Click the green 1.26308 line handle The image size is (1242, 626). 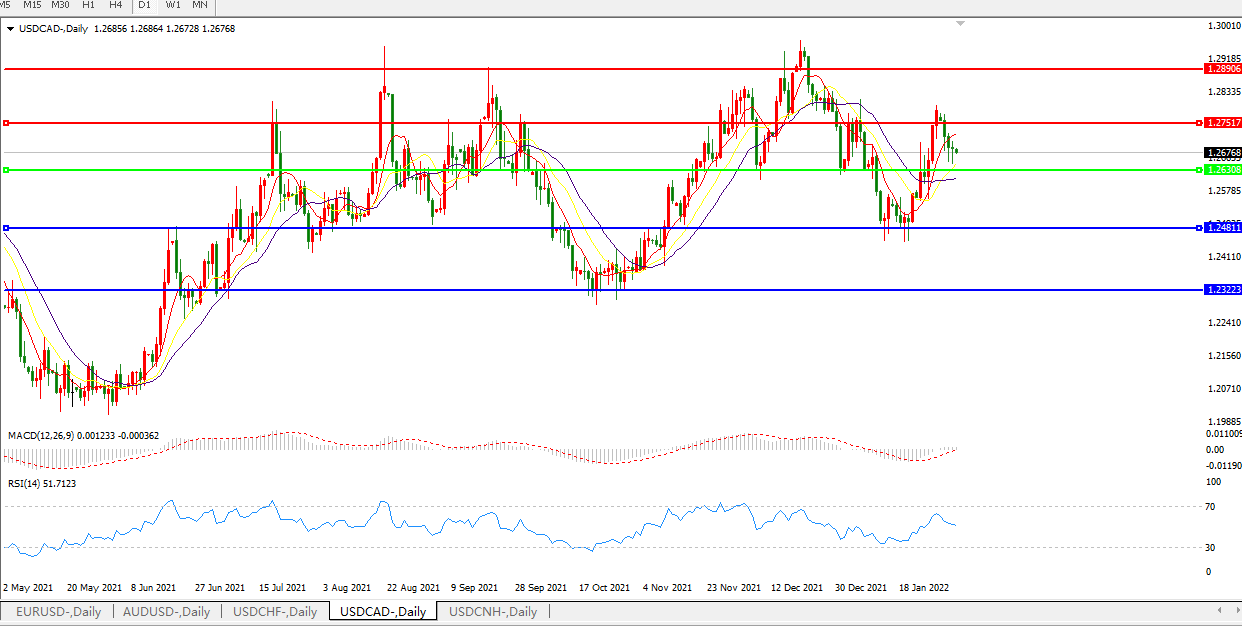tap(7, 170)
